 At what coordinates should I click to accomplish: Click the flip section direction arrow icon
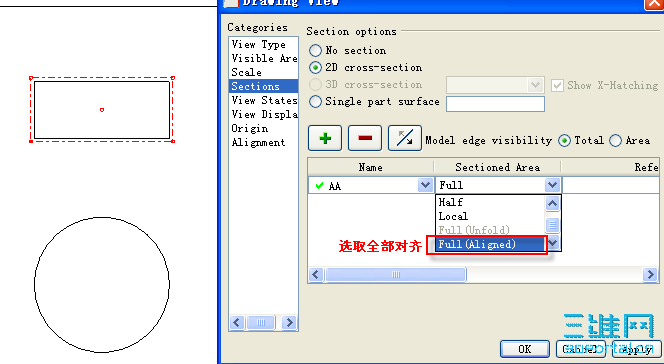coord(405,138)
